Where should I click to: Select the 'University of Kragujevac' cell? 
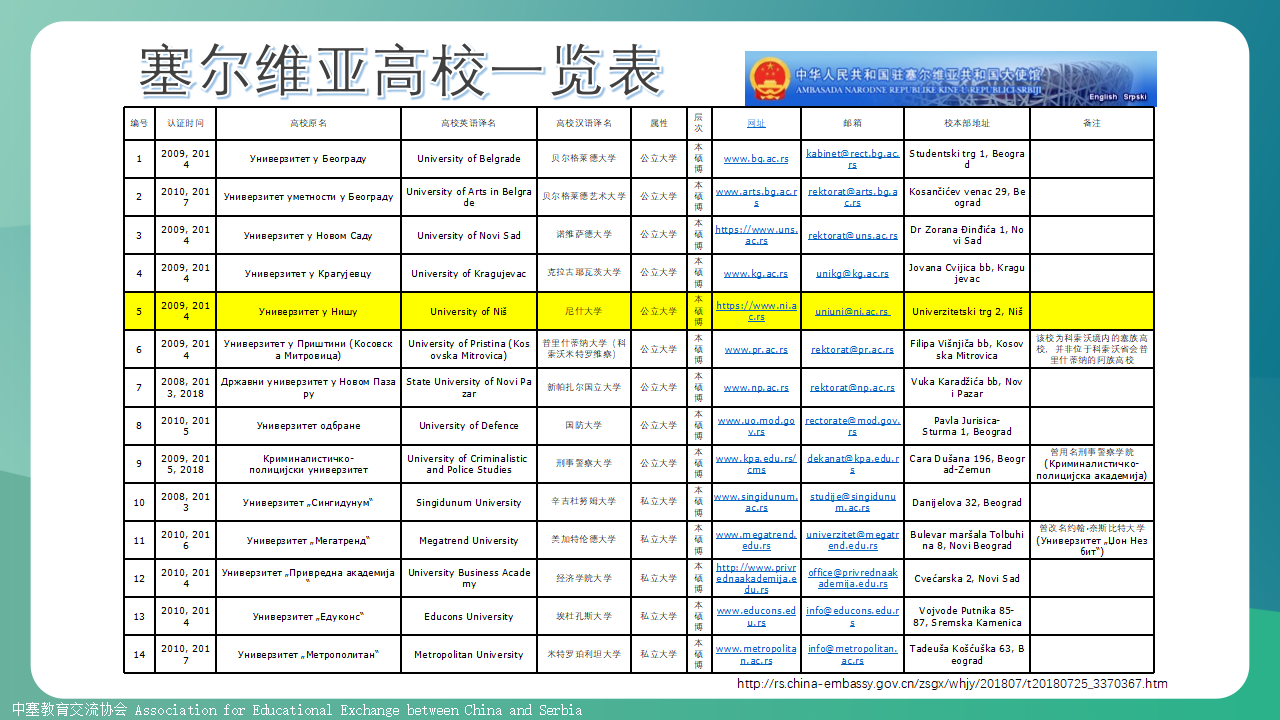468,273
